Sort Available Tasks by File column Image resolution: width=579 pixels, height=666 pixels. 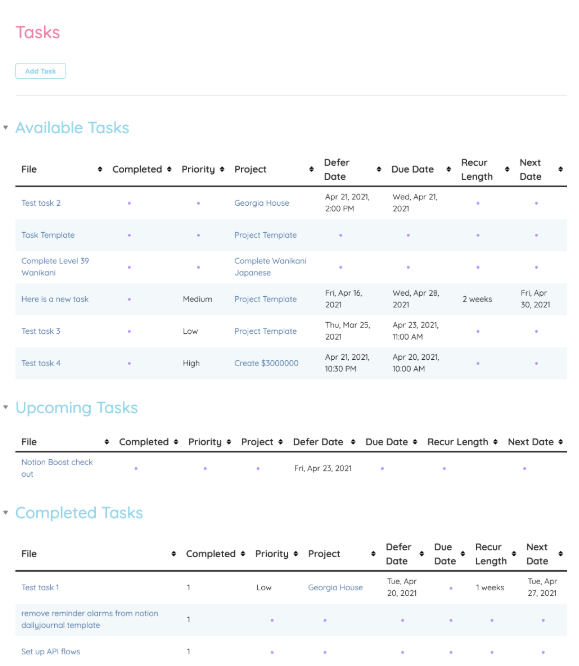[100, 169]
